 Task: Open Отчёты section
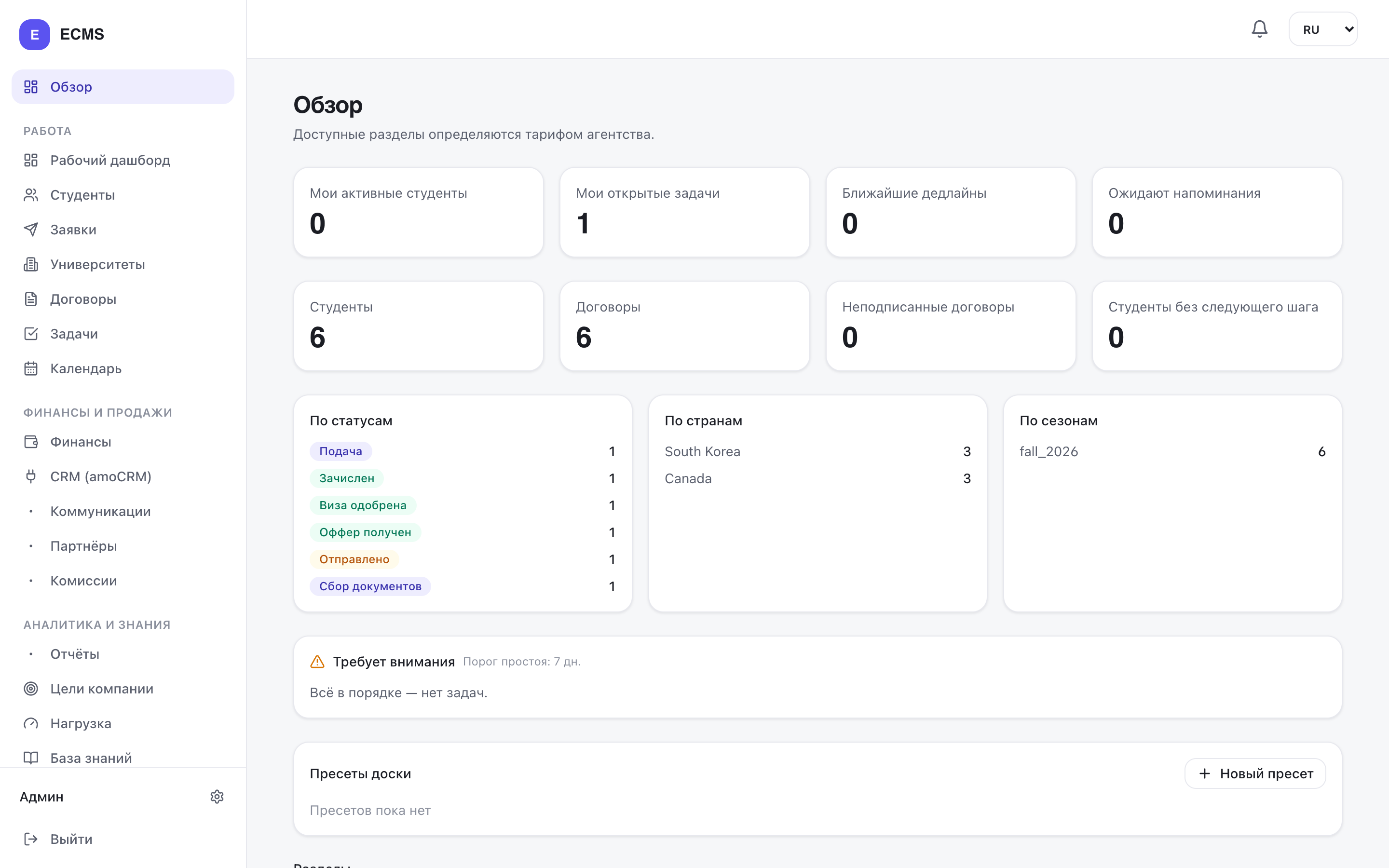click(x=123, y=654)
